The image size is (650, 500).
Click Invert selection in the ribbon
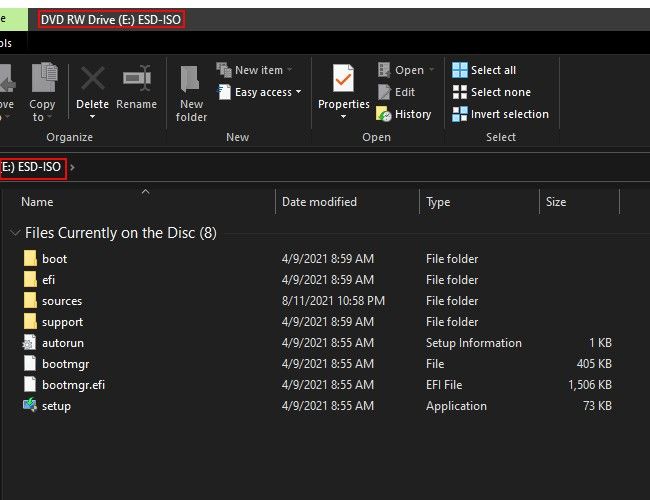[499, 114]
